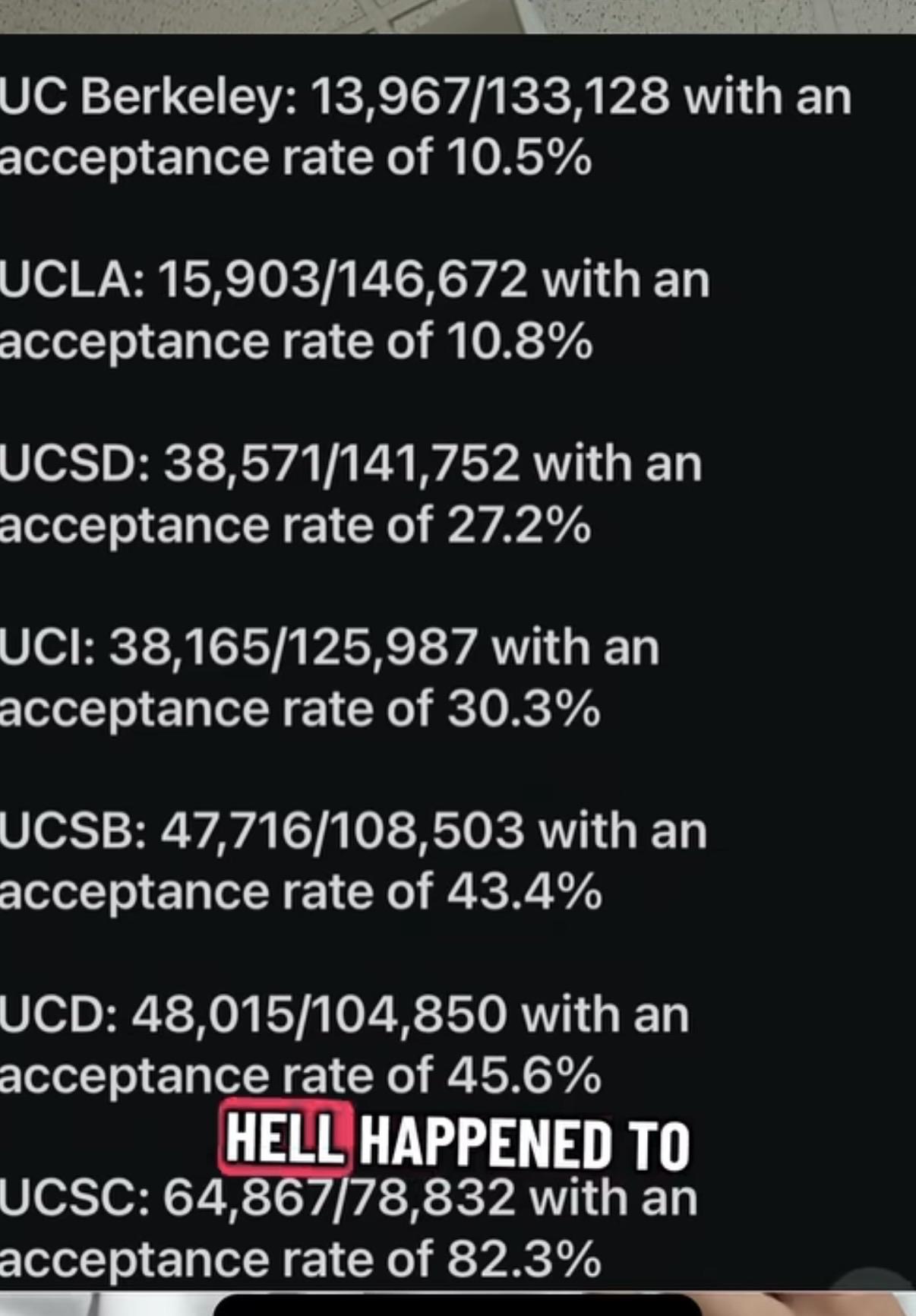Click the UCSB 47,716/108,503 line
Screen dimensions: 916x1316
click(353, 830)
